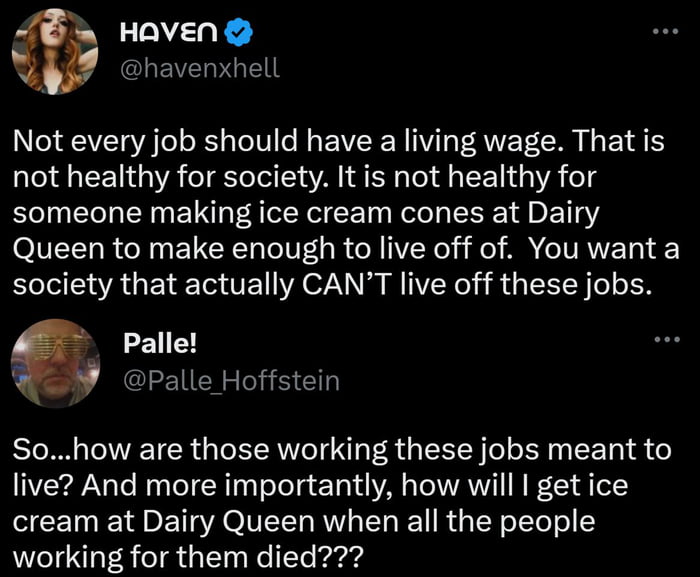Click the blue verified badge next to HAVEN

coord(238,32)
